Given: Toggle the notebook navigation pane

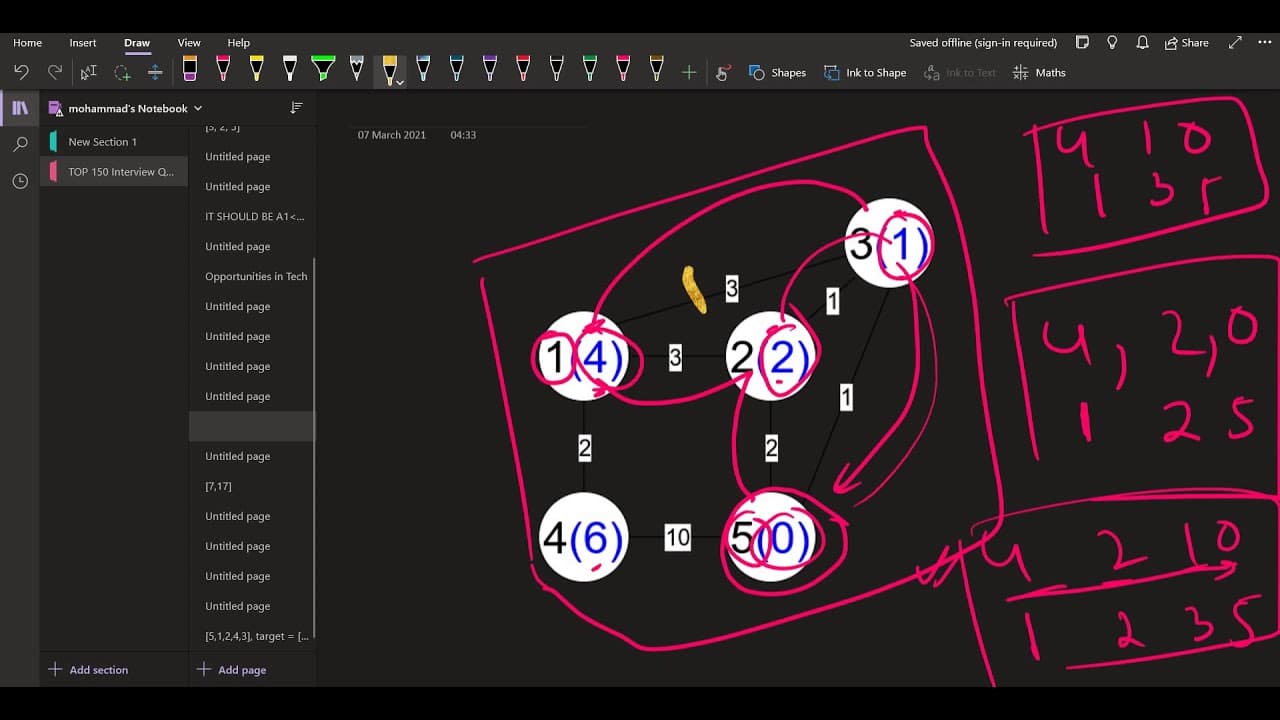Looking at the screenshot, I should [20, 108].
